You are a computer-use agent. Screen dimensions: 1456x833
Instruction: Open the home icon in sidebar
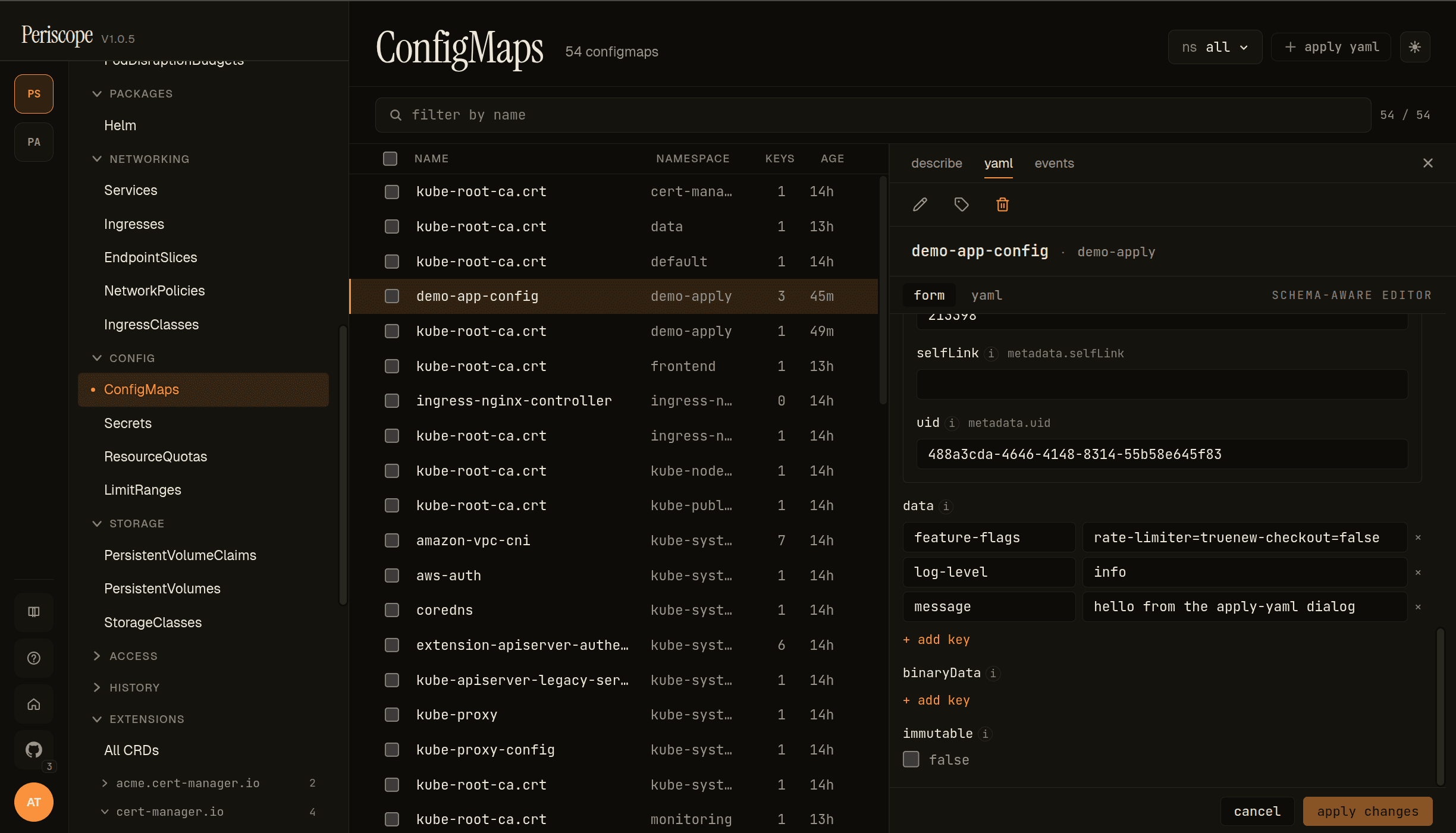(x=34, y=704)
